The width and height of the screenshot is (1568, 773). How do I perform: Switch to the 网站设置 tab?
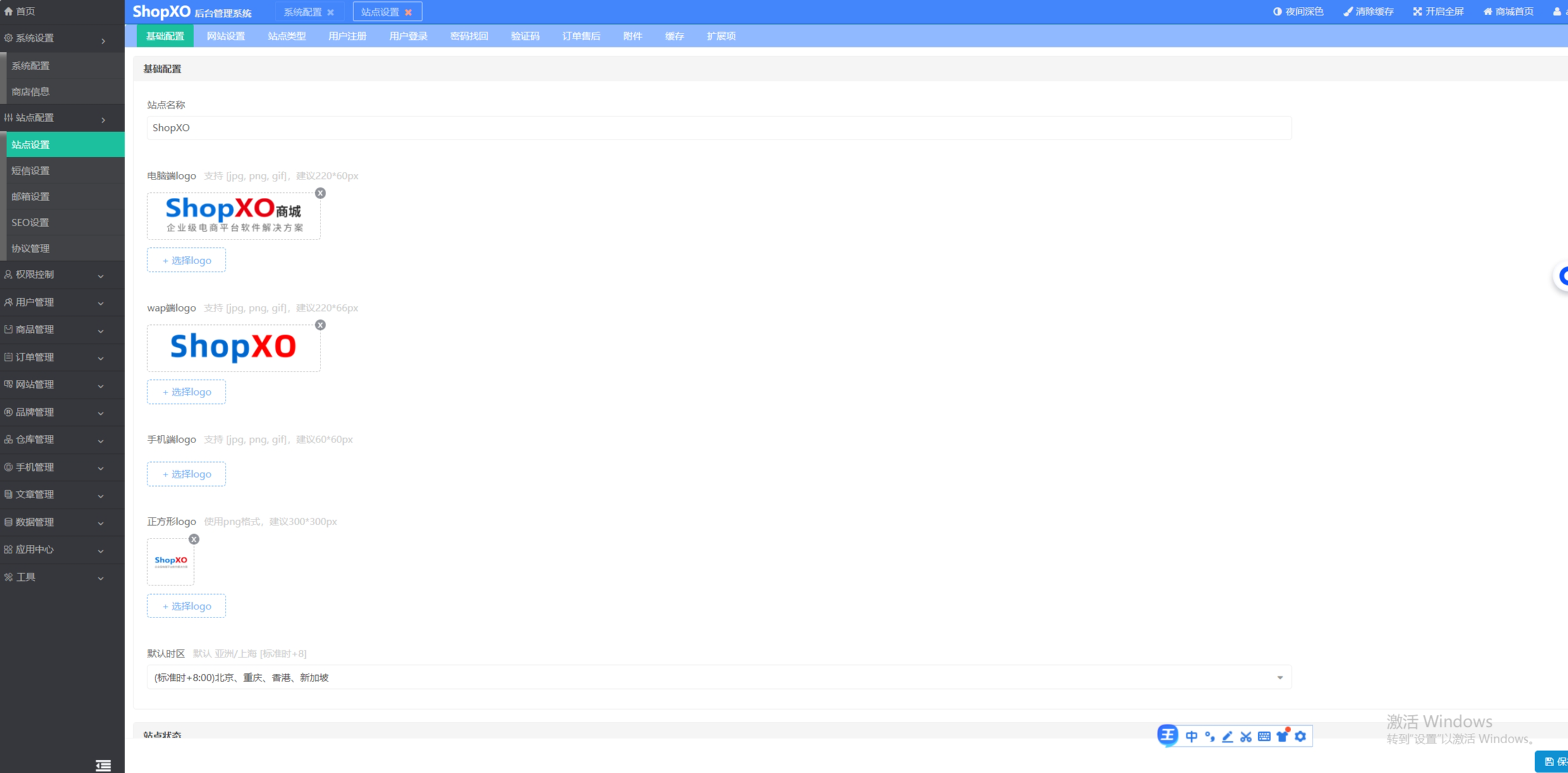[x=226, y=36]
